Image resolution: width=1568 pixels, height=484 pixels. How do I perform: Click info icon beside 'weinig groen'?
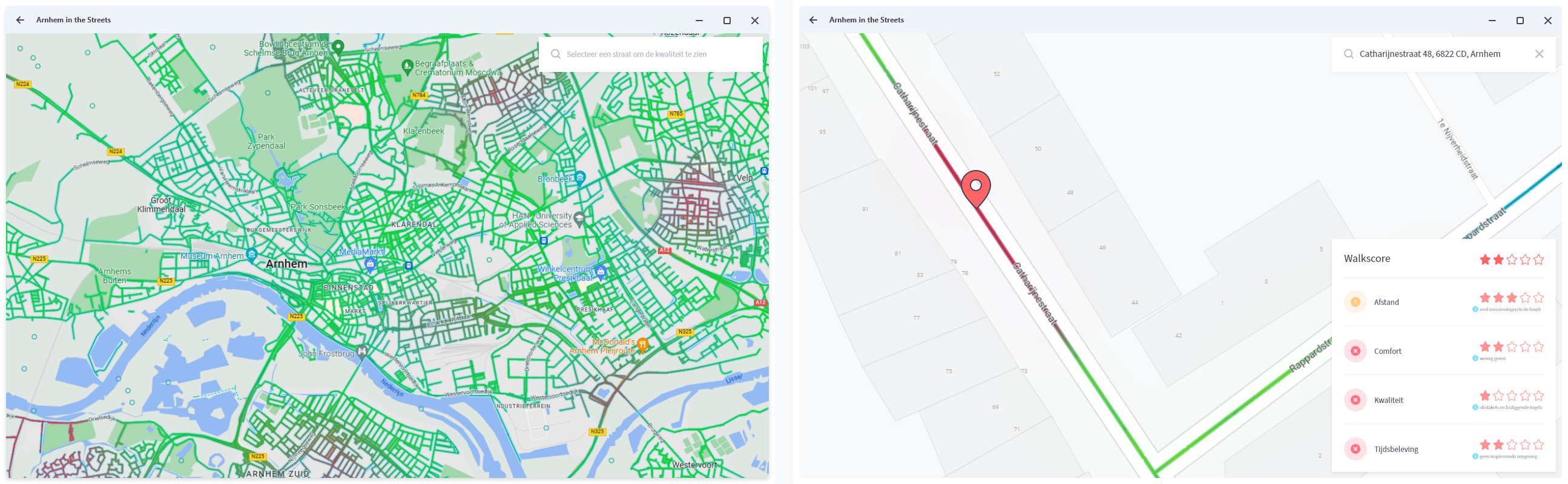click(1475, 359)
